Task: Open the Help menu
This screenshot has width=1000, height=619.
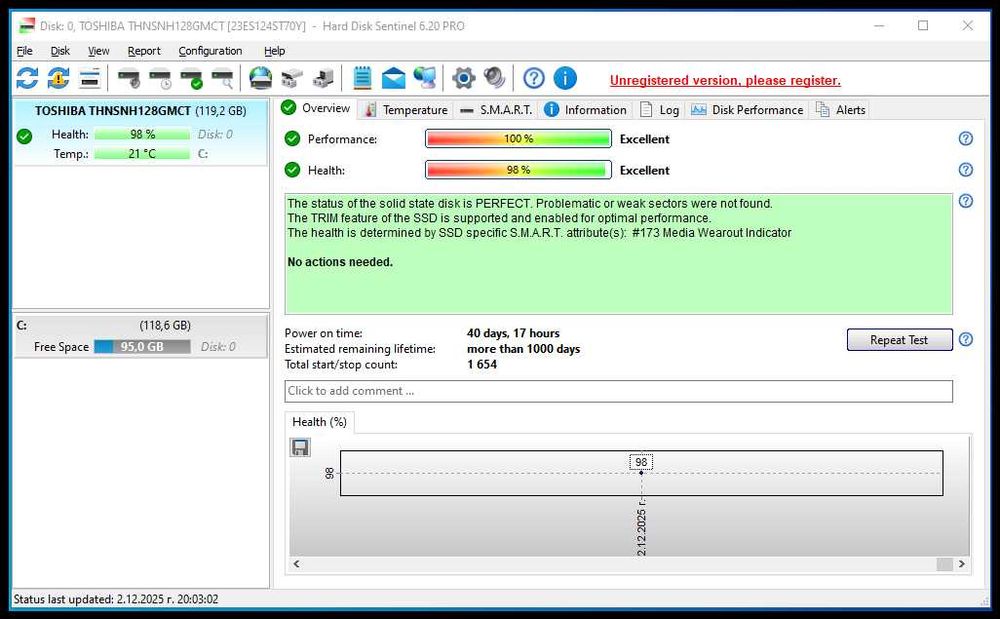Action: [274, 51]
